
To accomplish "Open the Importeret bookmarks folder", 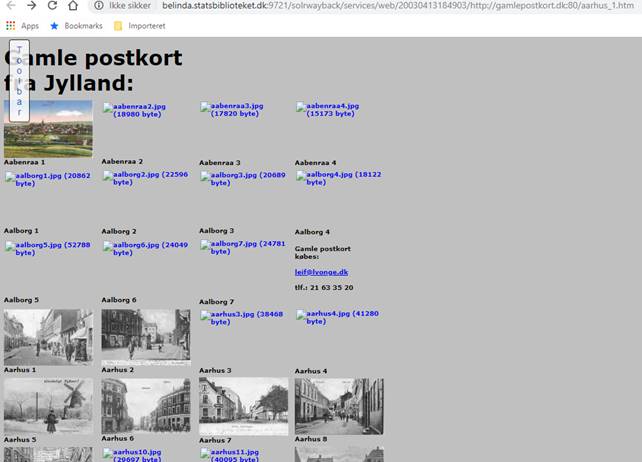I will [146, 25].
